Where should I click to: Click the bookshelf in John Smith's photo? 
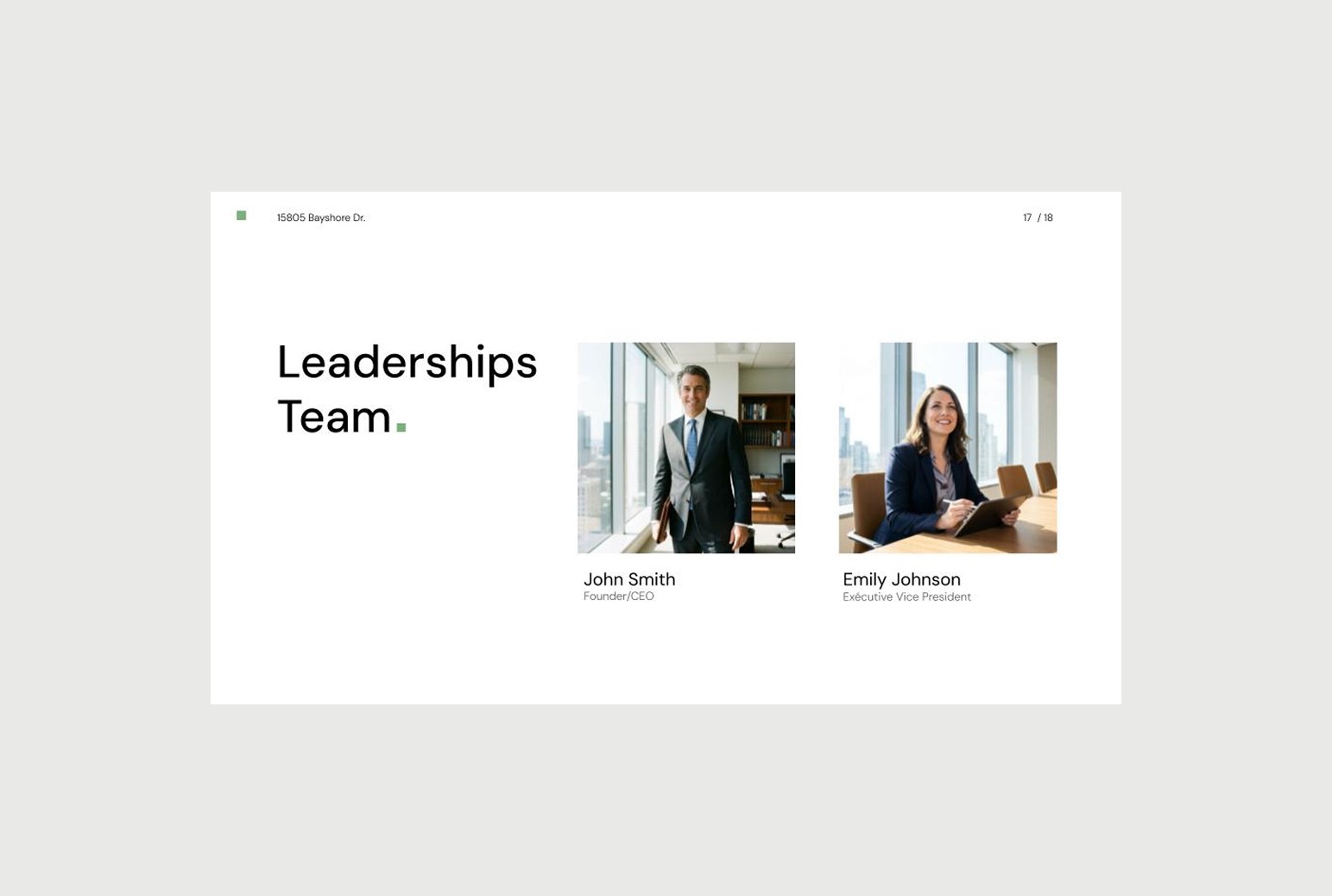[767, 421]
